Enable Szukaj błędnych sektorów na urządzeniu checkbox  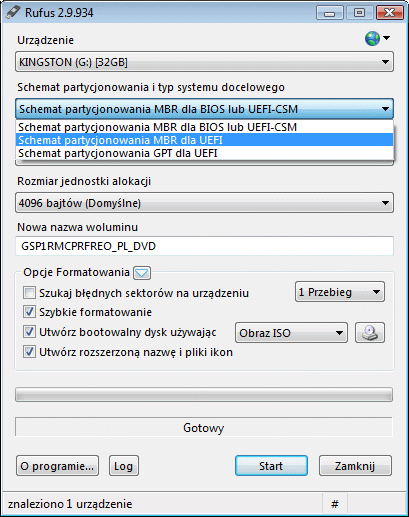[29, 293]
